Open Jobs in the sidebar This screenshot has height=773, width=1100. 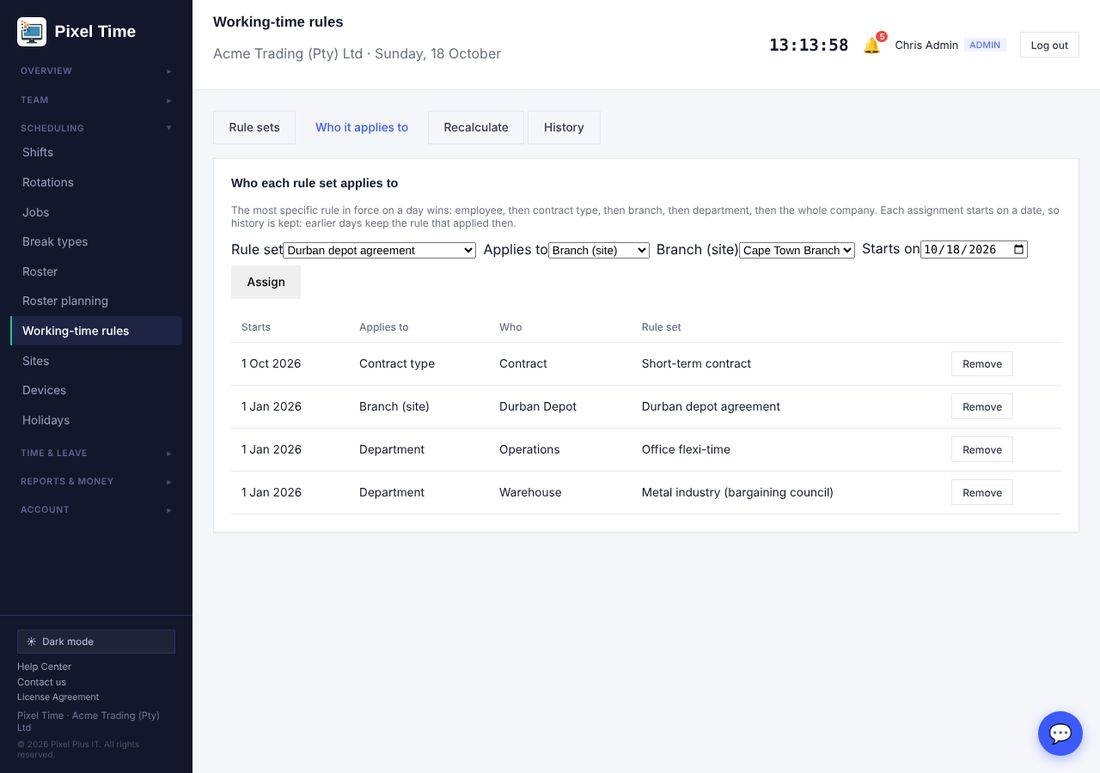pos(96,212)
